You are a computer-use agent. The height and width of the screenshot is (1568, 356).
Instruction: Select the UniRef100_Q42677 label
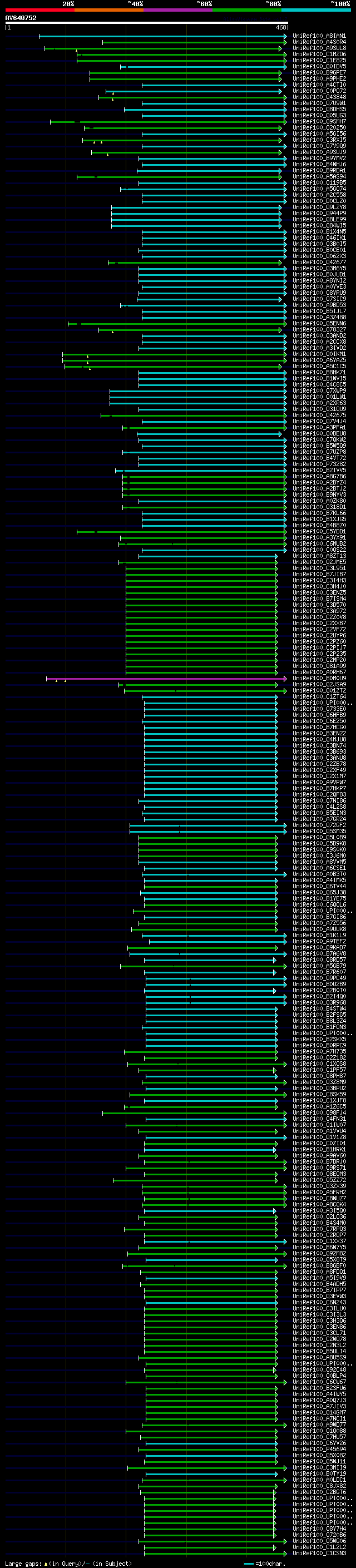click(319, 263)
